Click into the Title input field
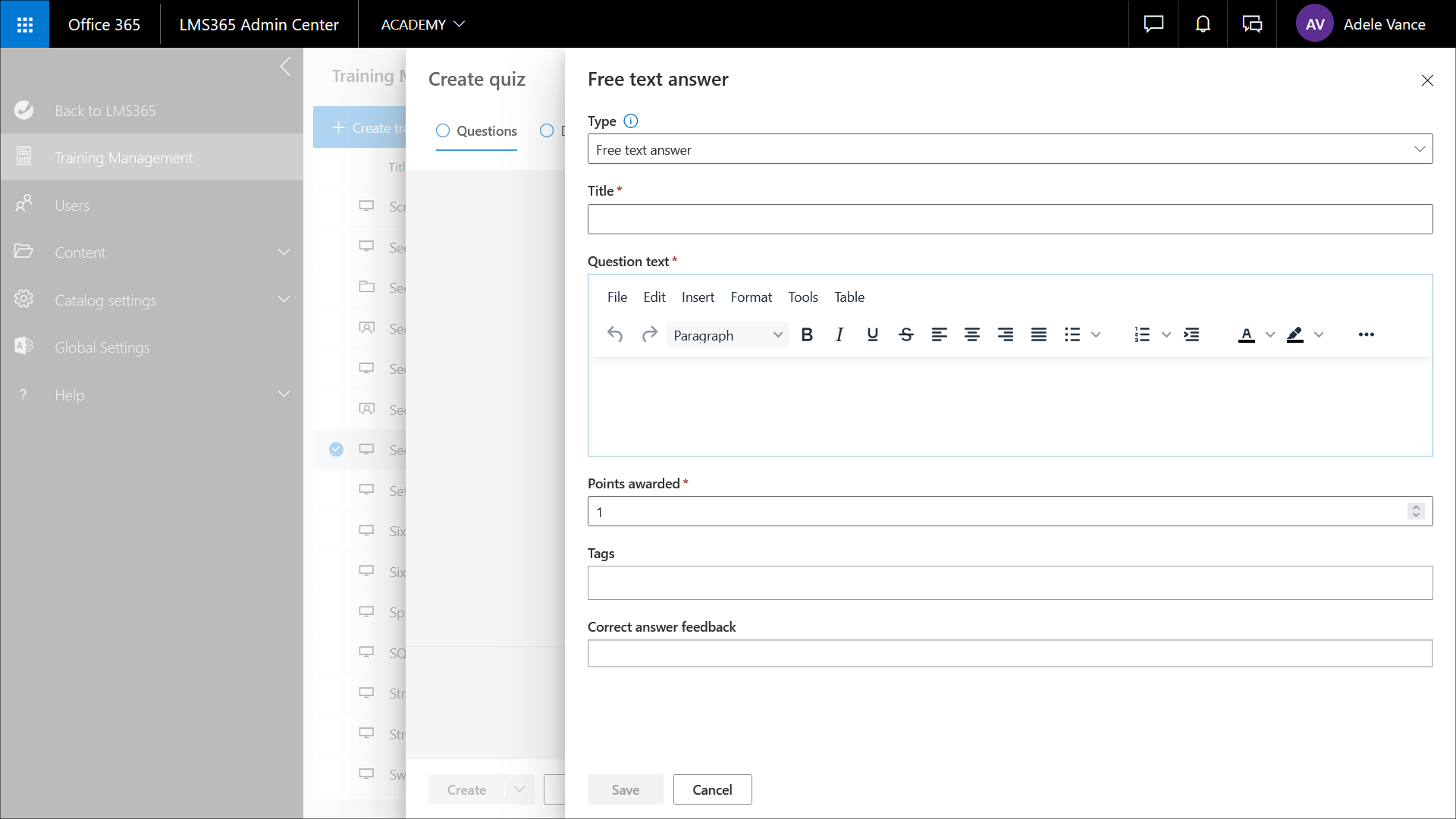Image resolution: width=1456 pixels, height=819 pixels. 1009,219
